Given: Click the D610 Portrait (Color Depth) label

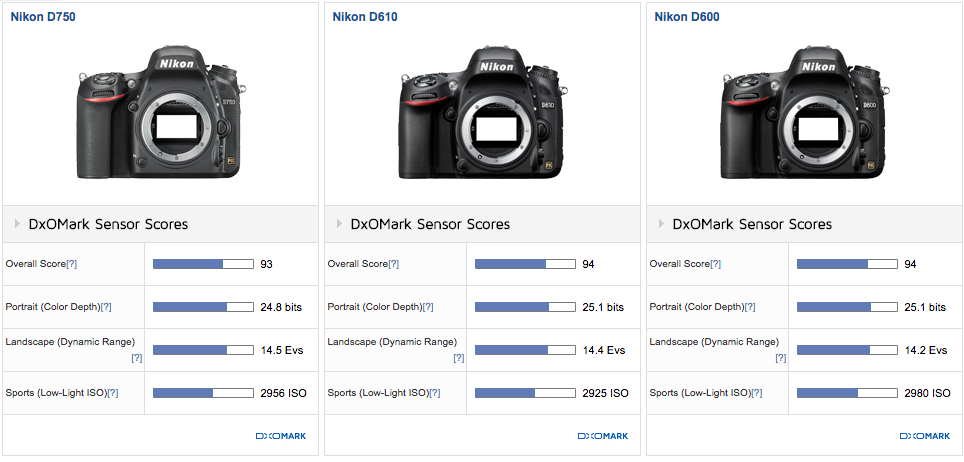Looking at the screenshot, I should coord(375,307).
